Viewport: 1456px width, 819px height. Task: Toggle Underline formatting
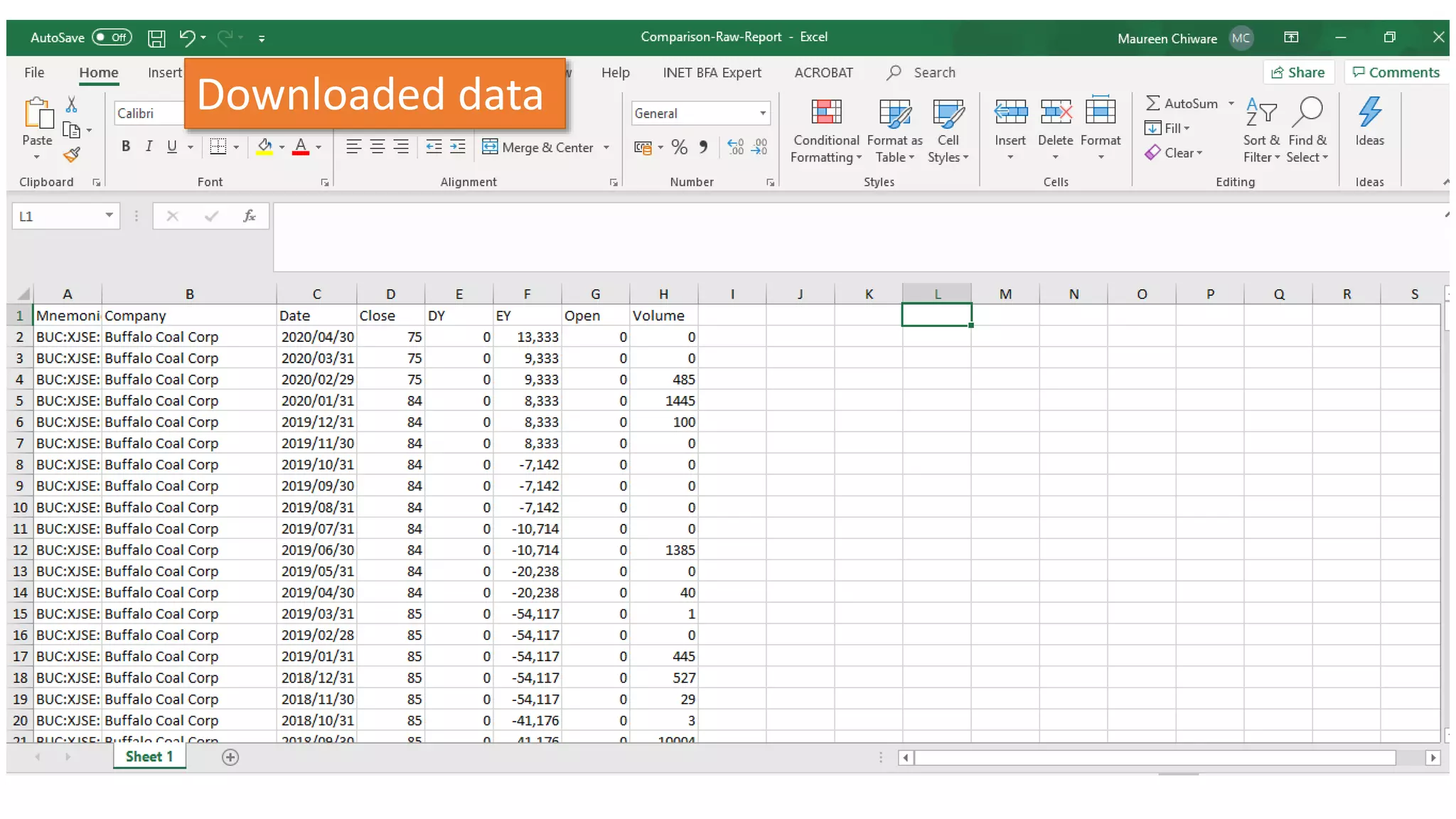(171, 146)
